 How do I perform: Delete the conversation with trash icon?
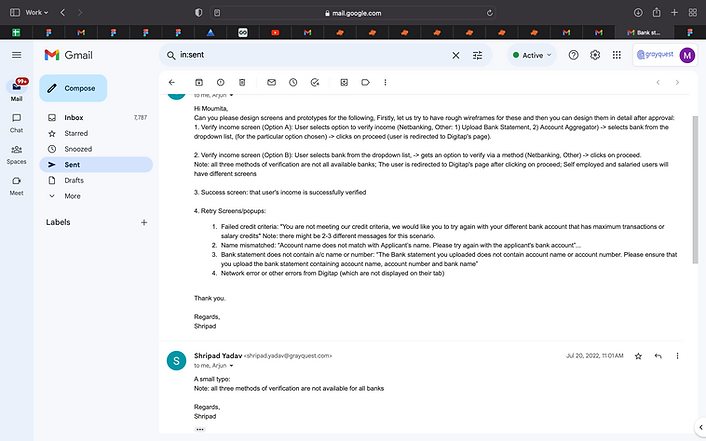pyautogui.click(x=242, y=82)
